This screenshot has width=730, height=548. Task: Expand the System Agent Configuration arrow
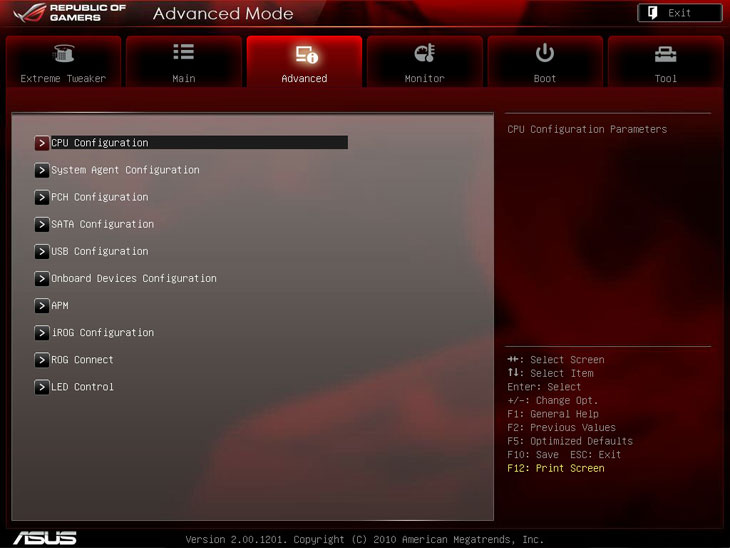41,170
